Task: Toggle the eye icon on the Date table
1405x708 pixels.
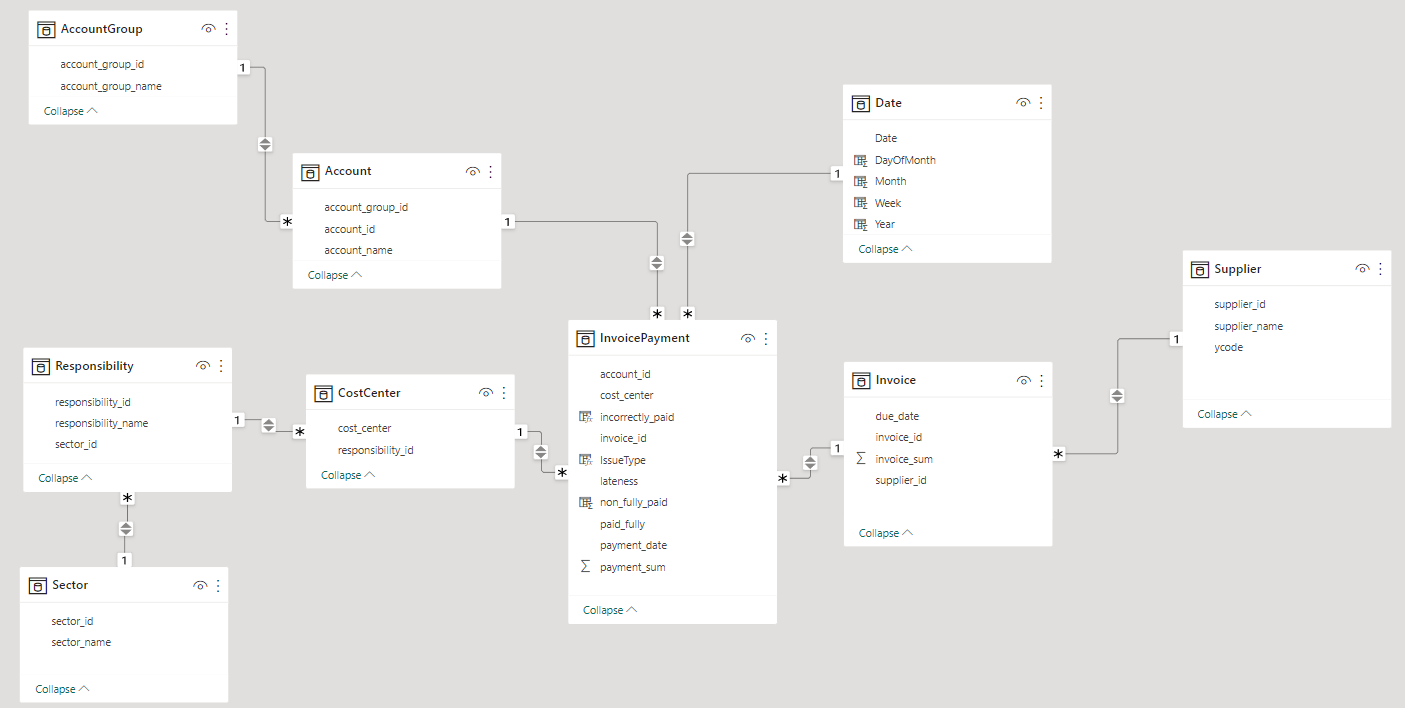Action: click(1023, 102)
